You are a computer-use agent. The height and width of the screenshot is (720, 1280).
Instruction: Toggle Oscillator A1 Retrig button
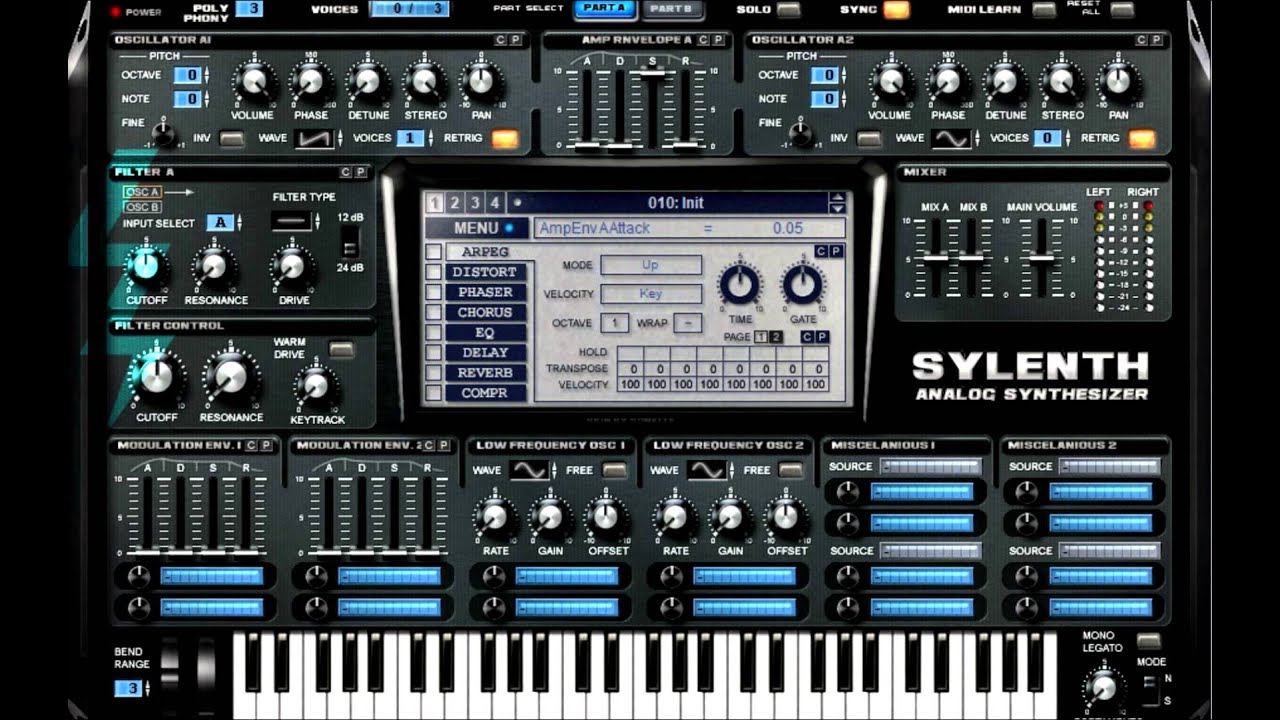(505, 138)
